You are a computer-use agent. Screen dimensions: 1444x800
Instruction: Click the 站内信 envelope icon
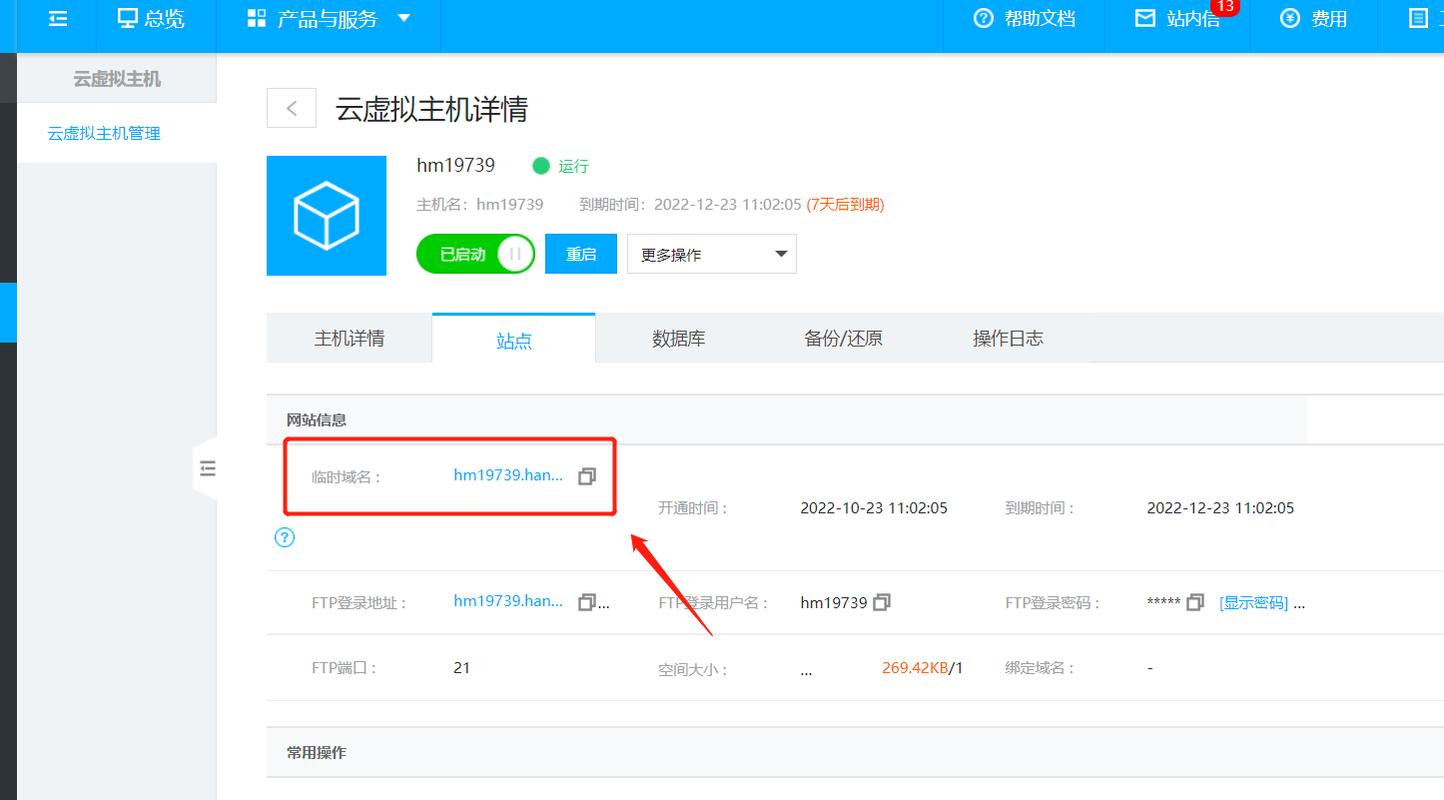1145,18
